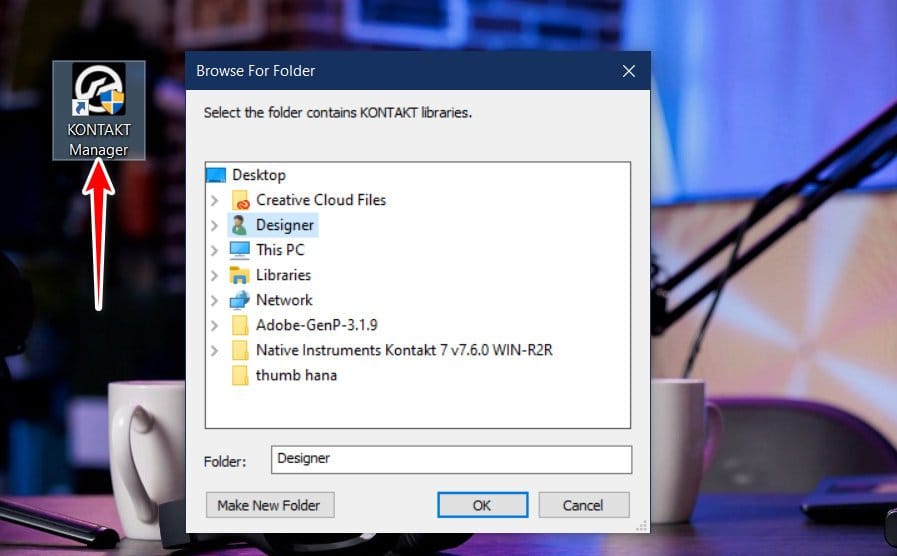Click the This PC computer icon

tap(239, 250)
